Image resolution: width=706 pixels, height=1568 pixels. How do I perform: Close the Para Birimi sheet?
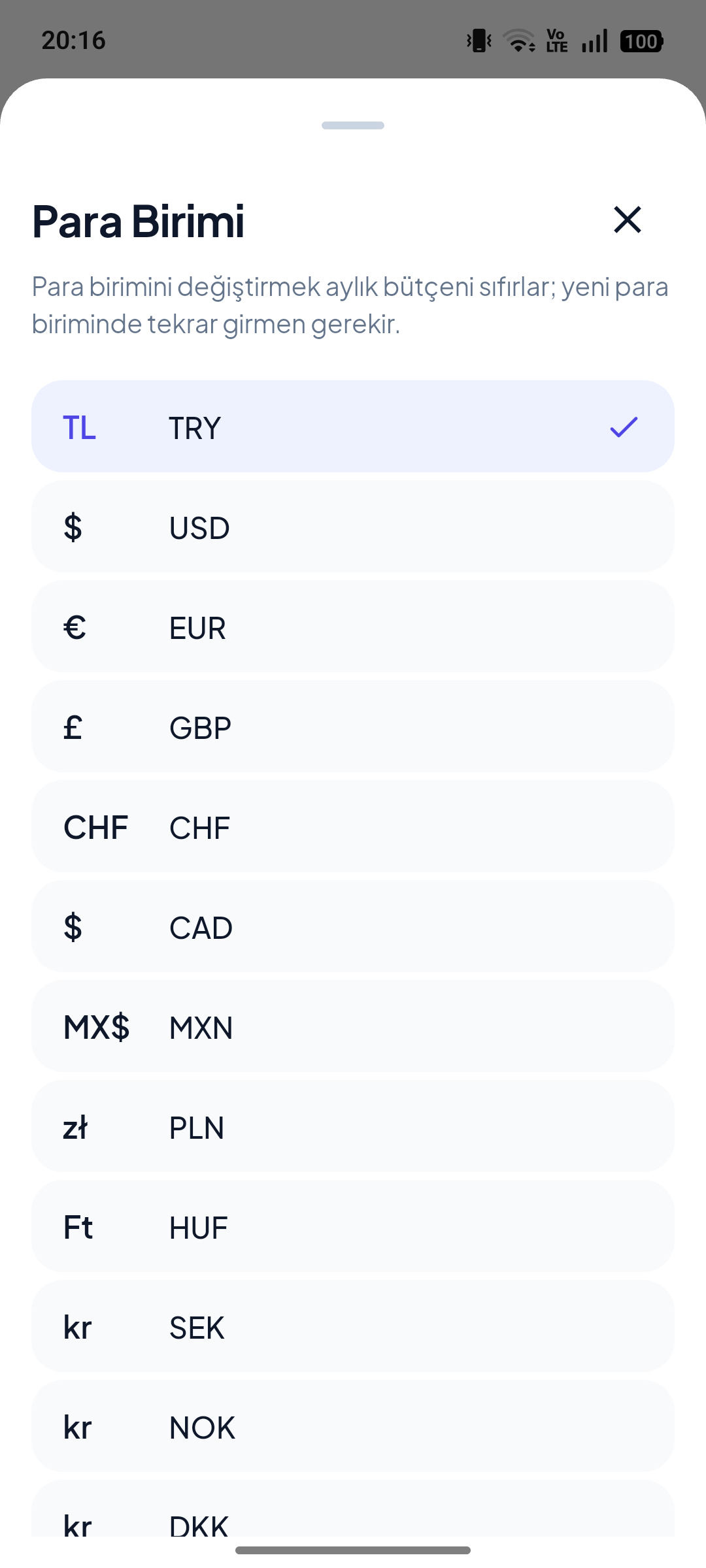coord(628,220)
